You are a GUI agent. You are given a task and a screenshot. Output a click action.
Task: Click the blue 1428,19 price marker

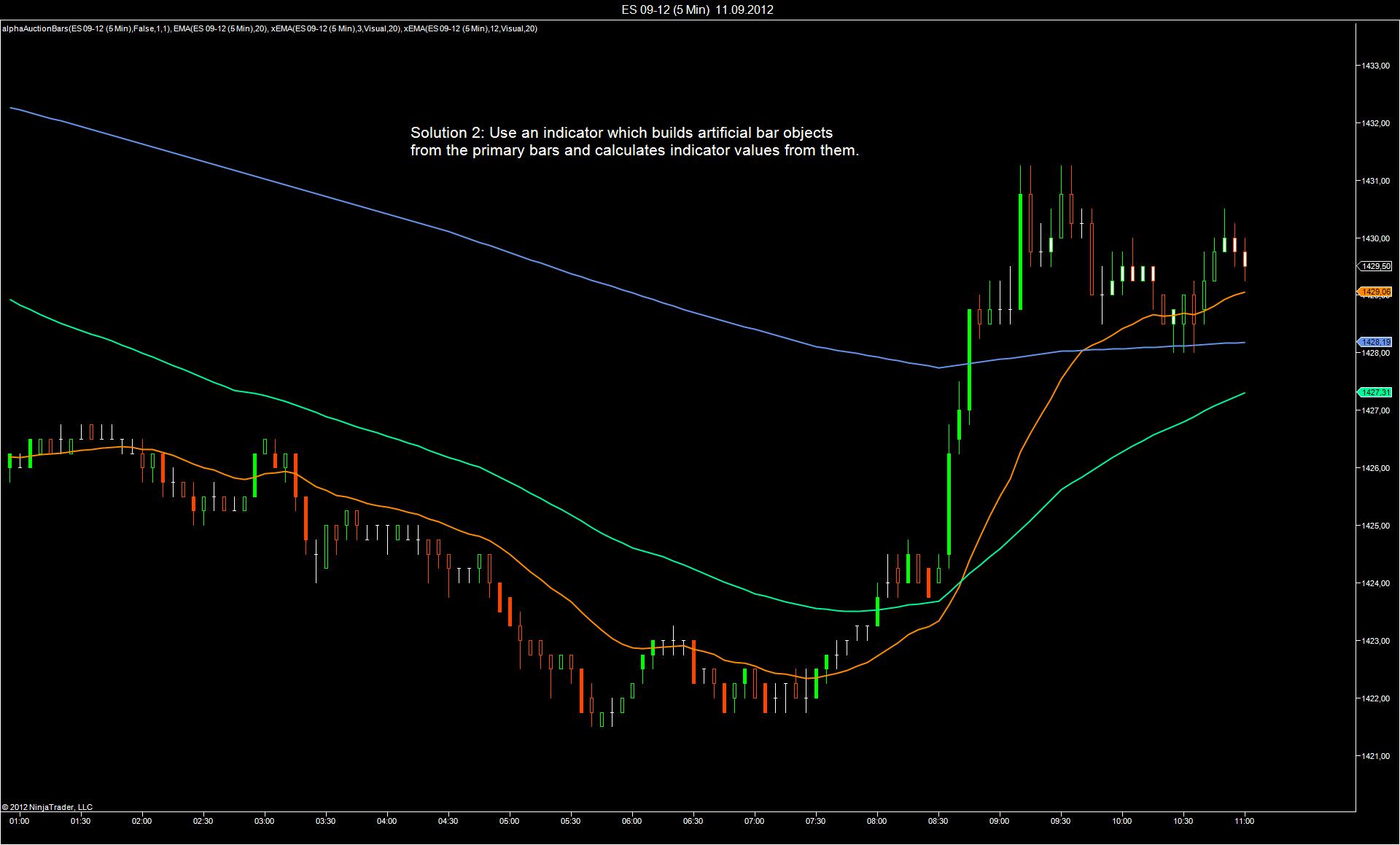pos(1375,342)
